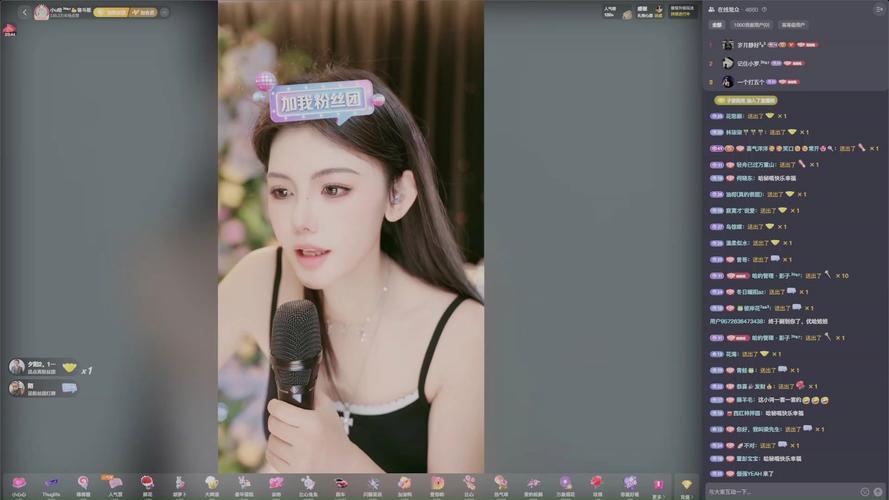
Task: Follow the streamer with the 加关注 button
Action: (143, 12)
